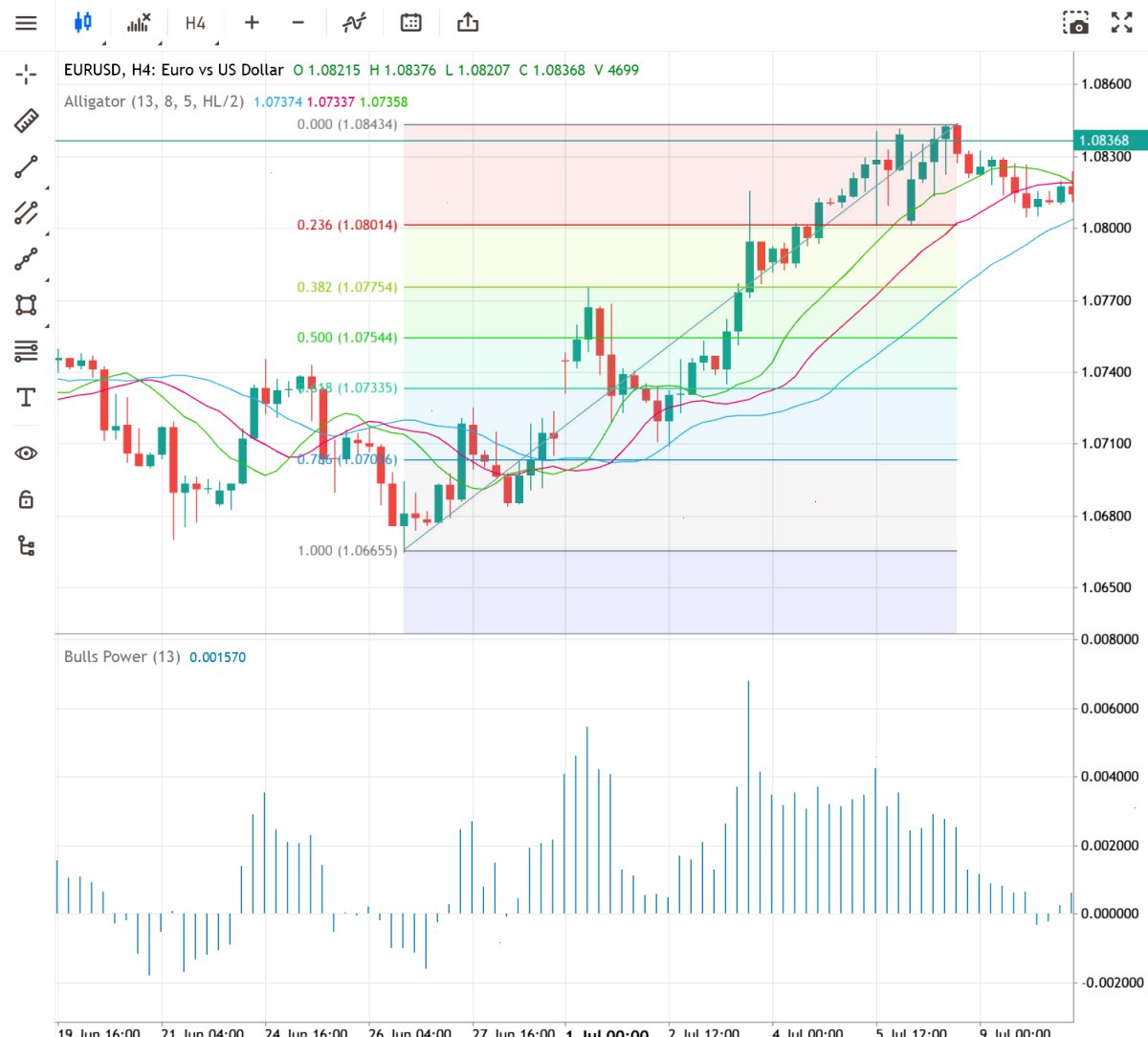
Task: Zoom in with the plus icon
Action: tap(252, 22)
